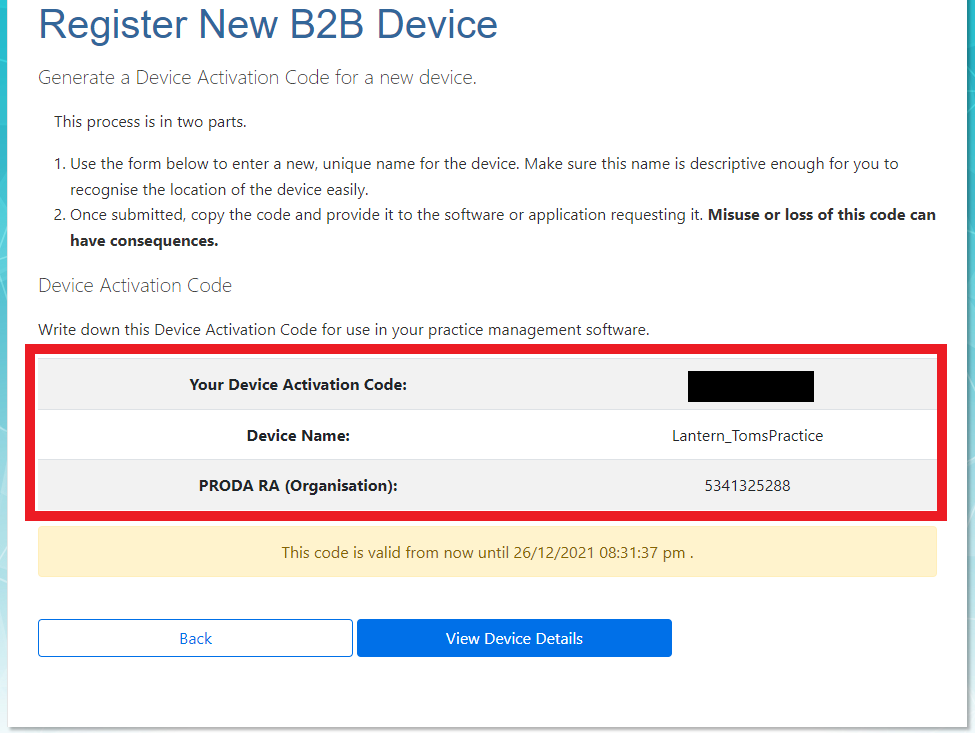Click the Back button
This screenshot has height=733, width=975.
[195, 638]
